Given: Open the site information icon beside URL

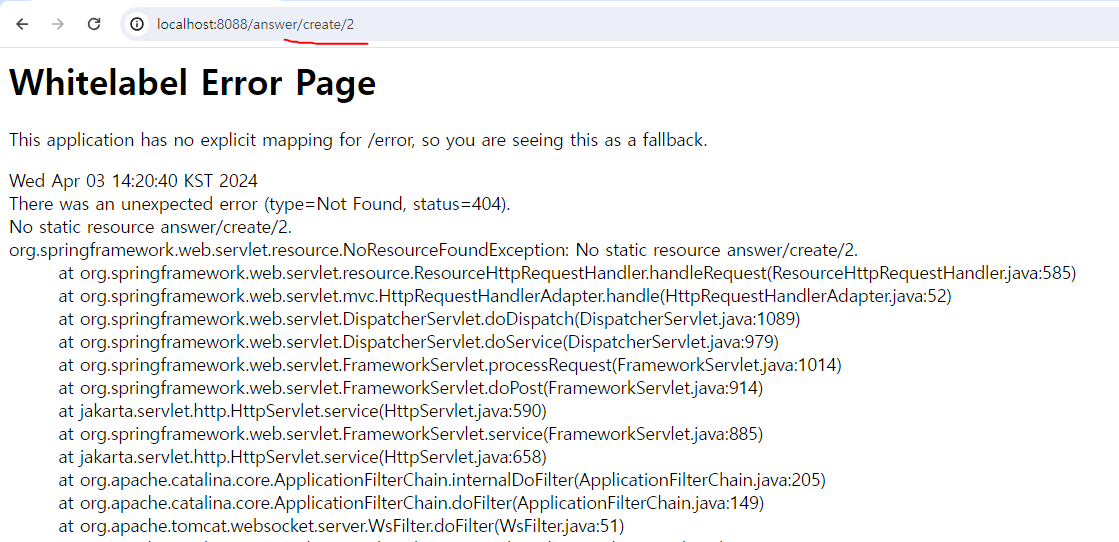Looking at the screenshot, I should (136, 24).
